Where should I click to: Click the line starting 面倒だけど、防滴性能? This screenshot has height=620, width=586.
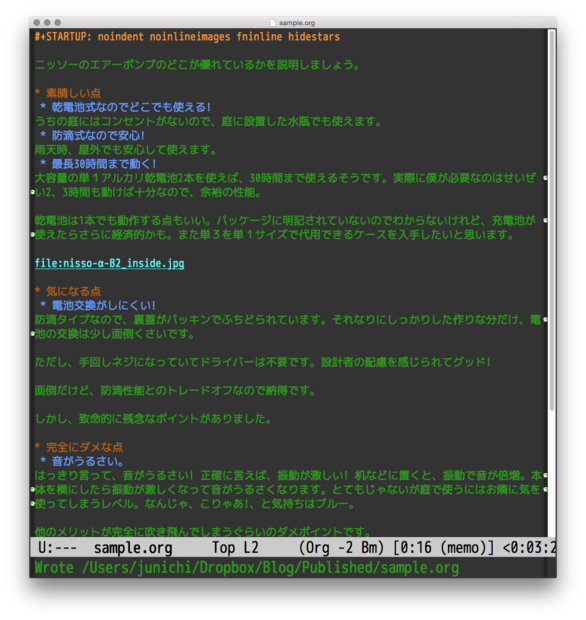[176, 391]
